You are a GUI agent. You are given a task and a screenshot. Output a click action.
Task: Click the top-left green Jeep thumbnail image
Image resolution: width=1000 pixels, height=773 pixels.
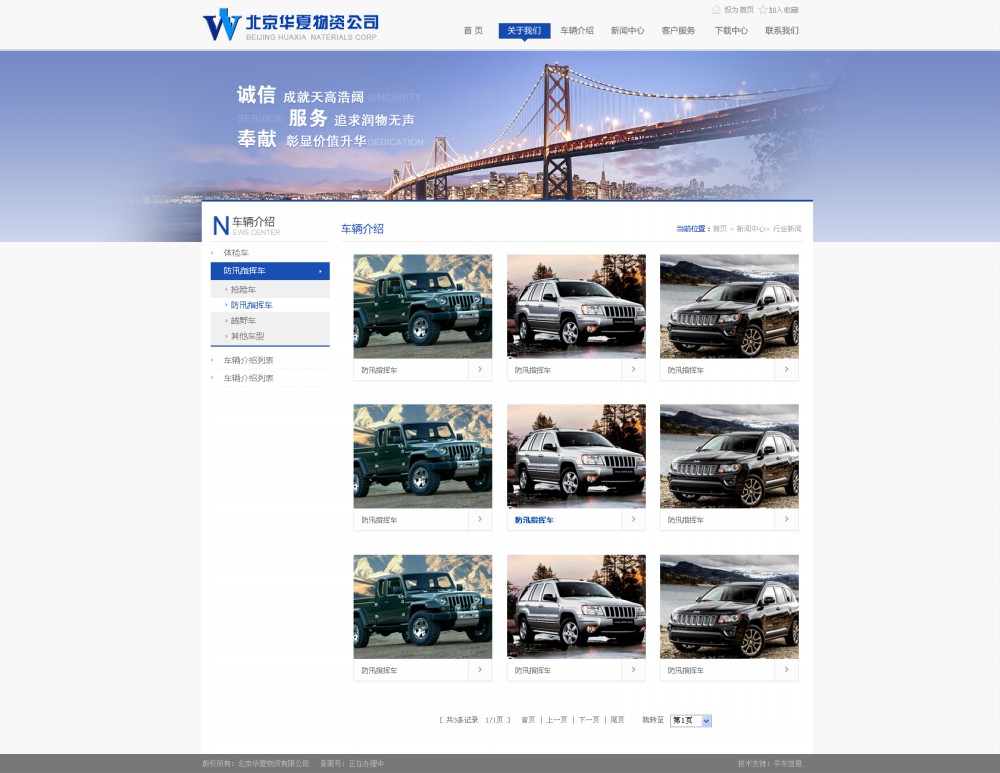tap(422, 304)
